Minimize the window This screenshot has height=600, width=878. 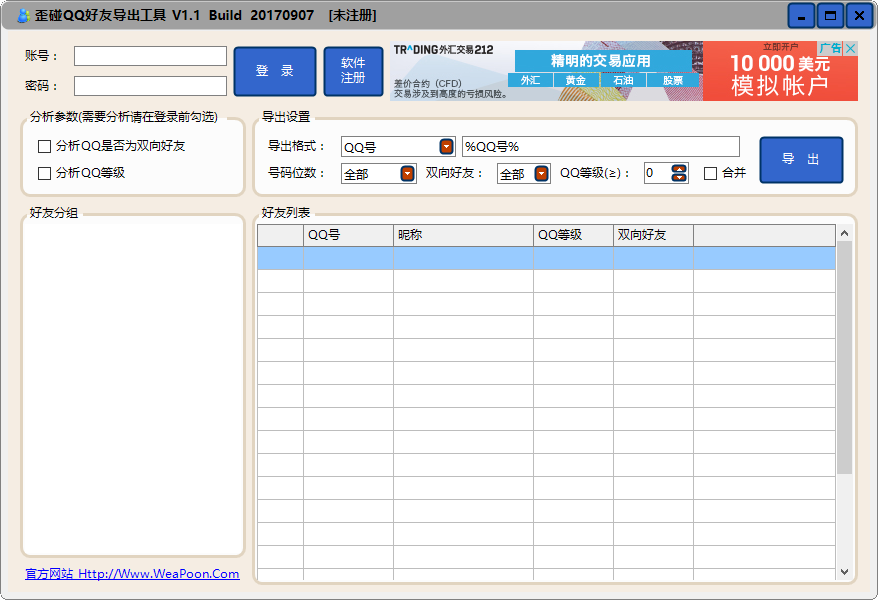click(801, 16)
